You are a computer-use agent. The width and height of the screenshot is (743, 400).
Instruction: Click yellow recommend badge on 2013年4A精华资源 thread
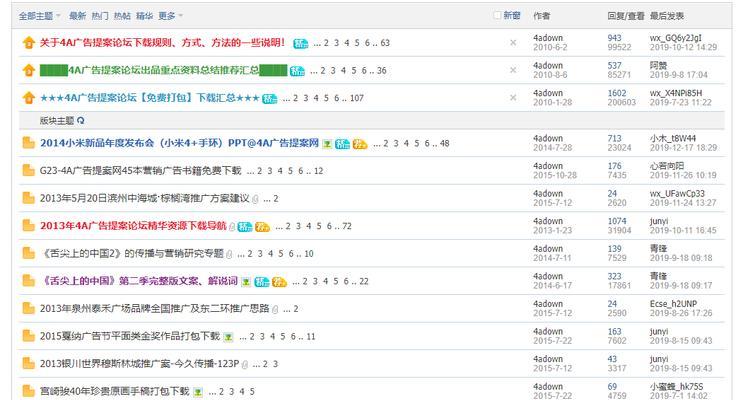(x=262, y=227)
